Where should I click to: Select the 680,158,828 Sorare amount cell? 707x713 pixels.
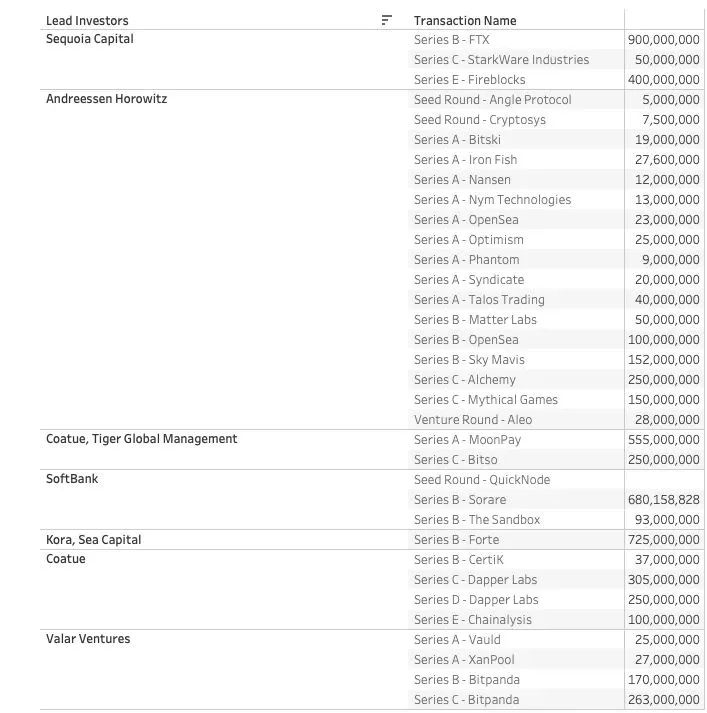[x=663, y=500]
